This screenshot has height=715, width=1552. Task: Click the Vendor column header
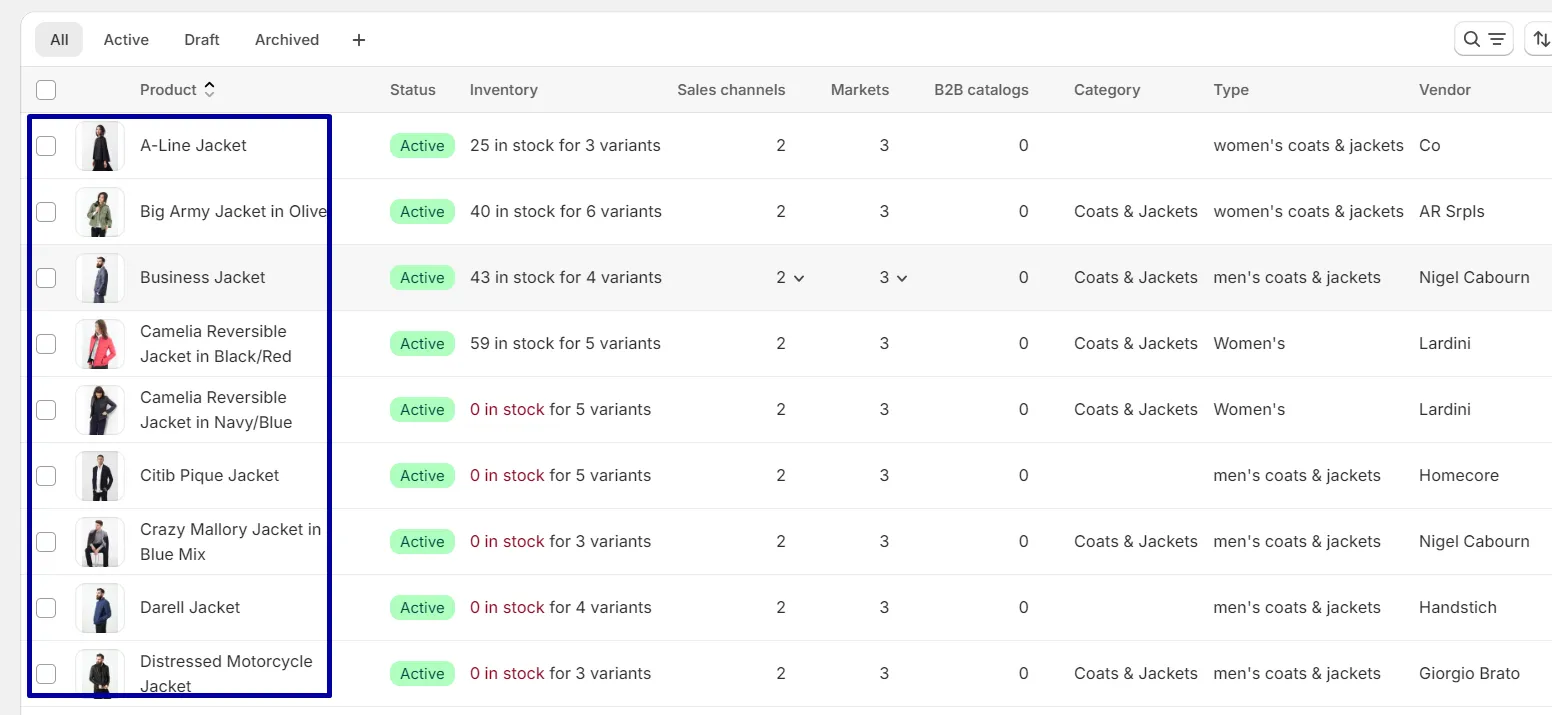click(x=1445, y=90)
